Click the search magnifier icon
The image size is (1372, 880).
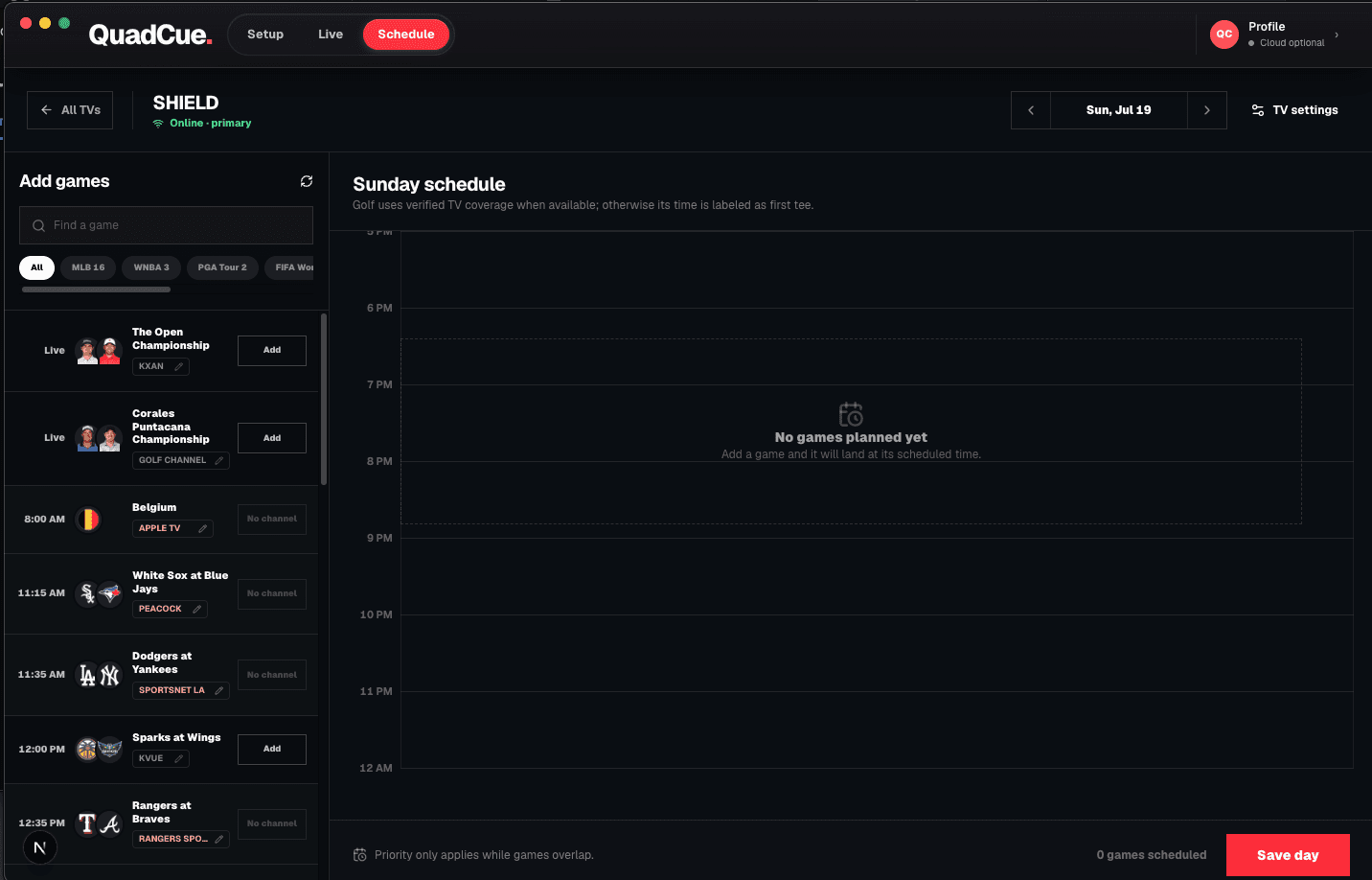pyautogui.click(x=39, y=225)
